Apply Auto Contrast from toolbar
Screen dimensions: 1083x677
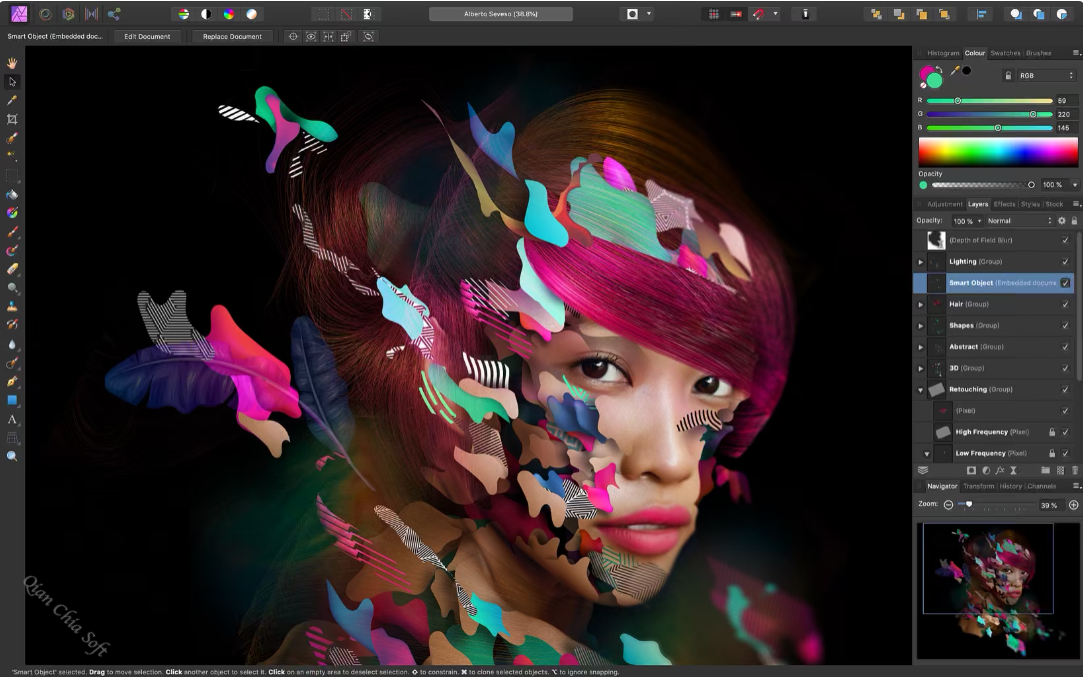click(x=206, y=14)
